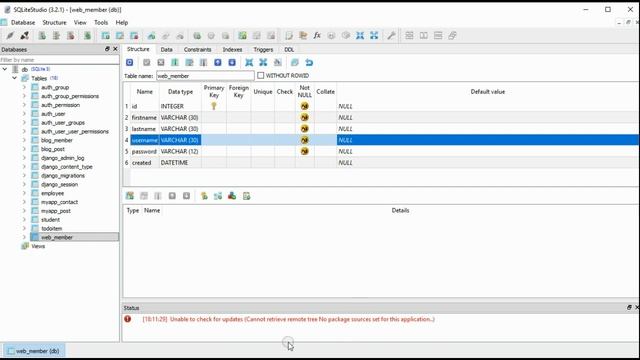The width and height of the screenshot is (640, 360).
Task: Expand the auth_group table node
Action: point(24,87)
